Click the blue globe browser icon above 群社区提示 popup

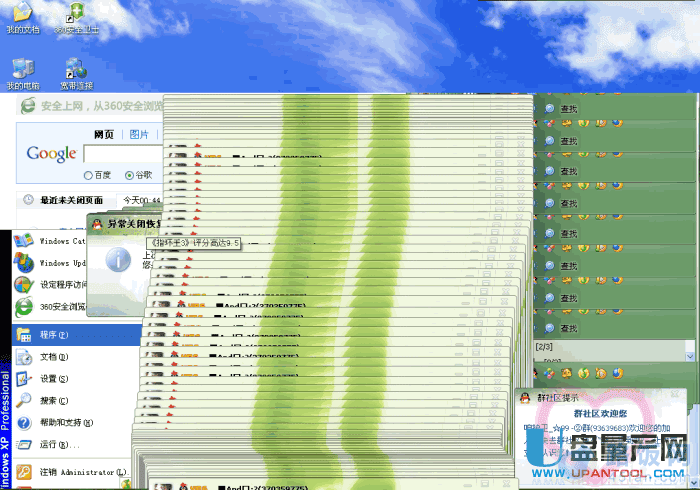click(618, 373)
